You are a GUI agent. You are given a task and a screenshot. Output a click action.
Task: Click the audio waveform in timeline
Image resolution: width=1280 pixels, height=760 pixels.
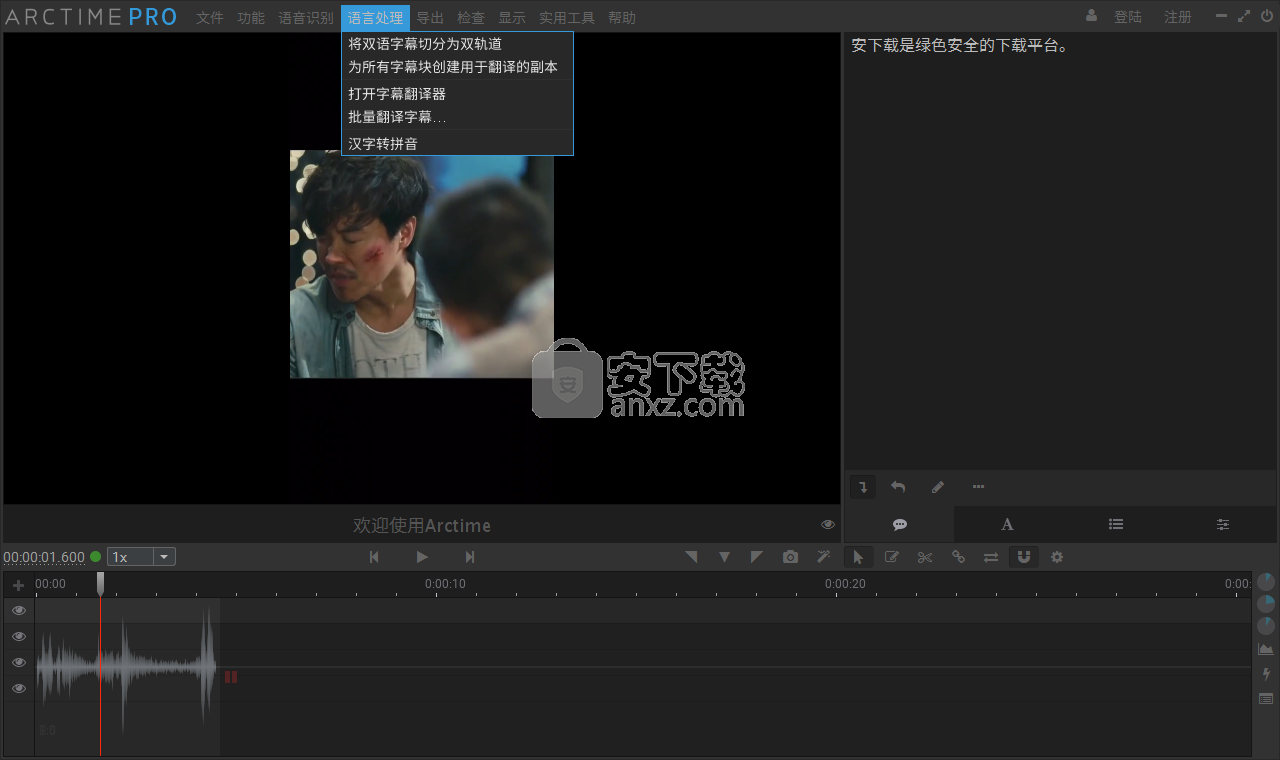click(127, 667)
